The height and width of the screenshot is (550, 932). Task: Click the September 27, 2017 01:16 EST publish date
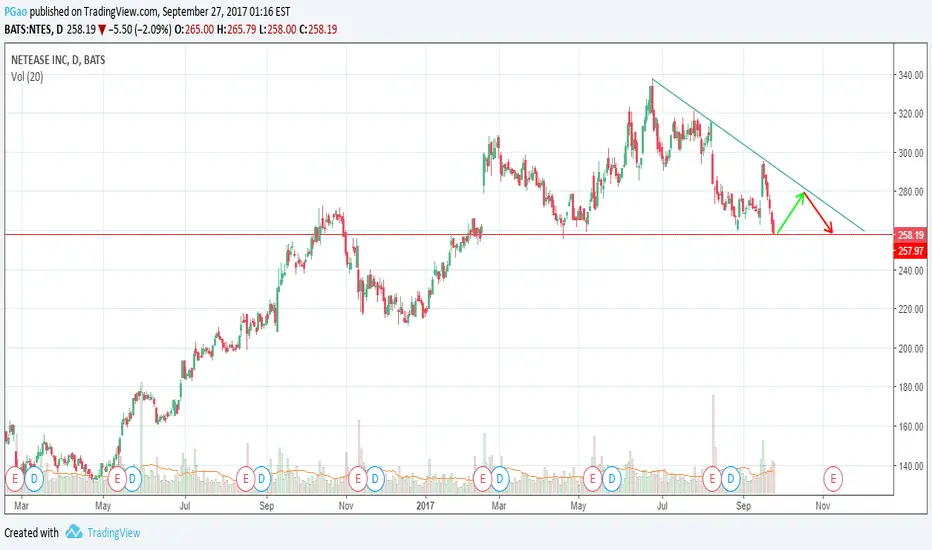(226, 12)
